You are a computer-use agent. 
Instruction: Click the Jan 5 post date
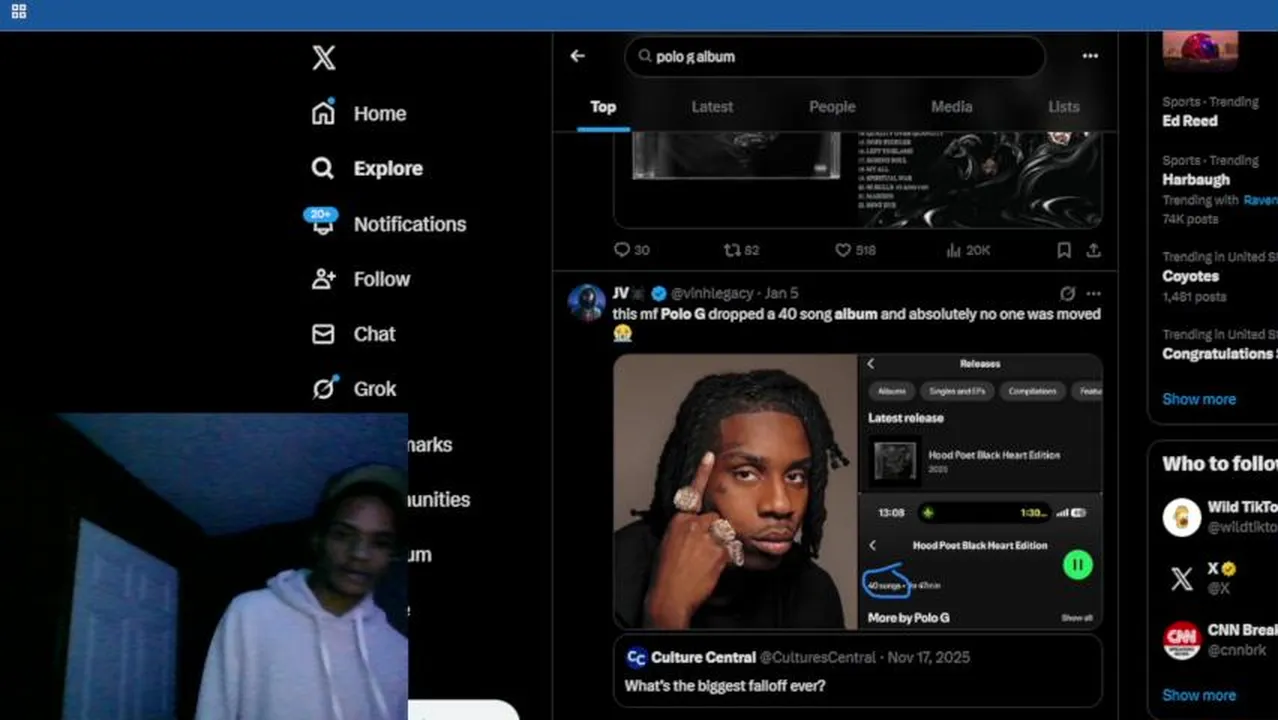coord(782,293)
